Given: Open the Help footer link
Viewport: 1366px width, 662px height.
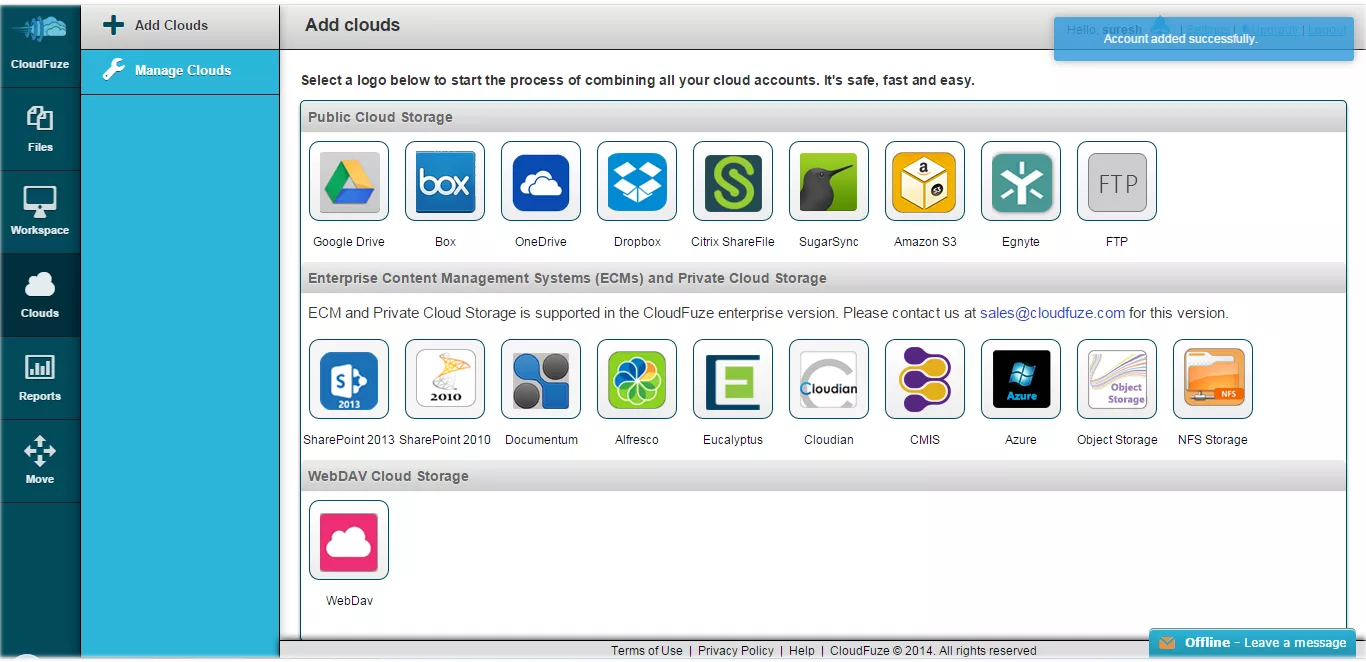Looking at the screenshot, I should point(802,650).
